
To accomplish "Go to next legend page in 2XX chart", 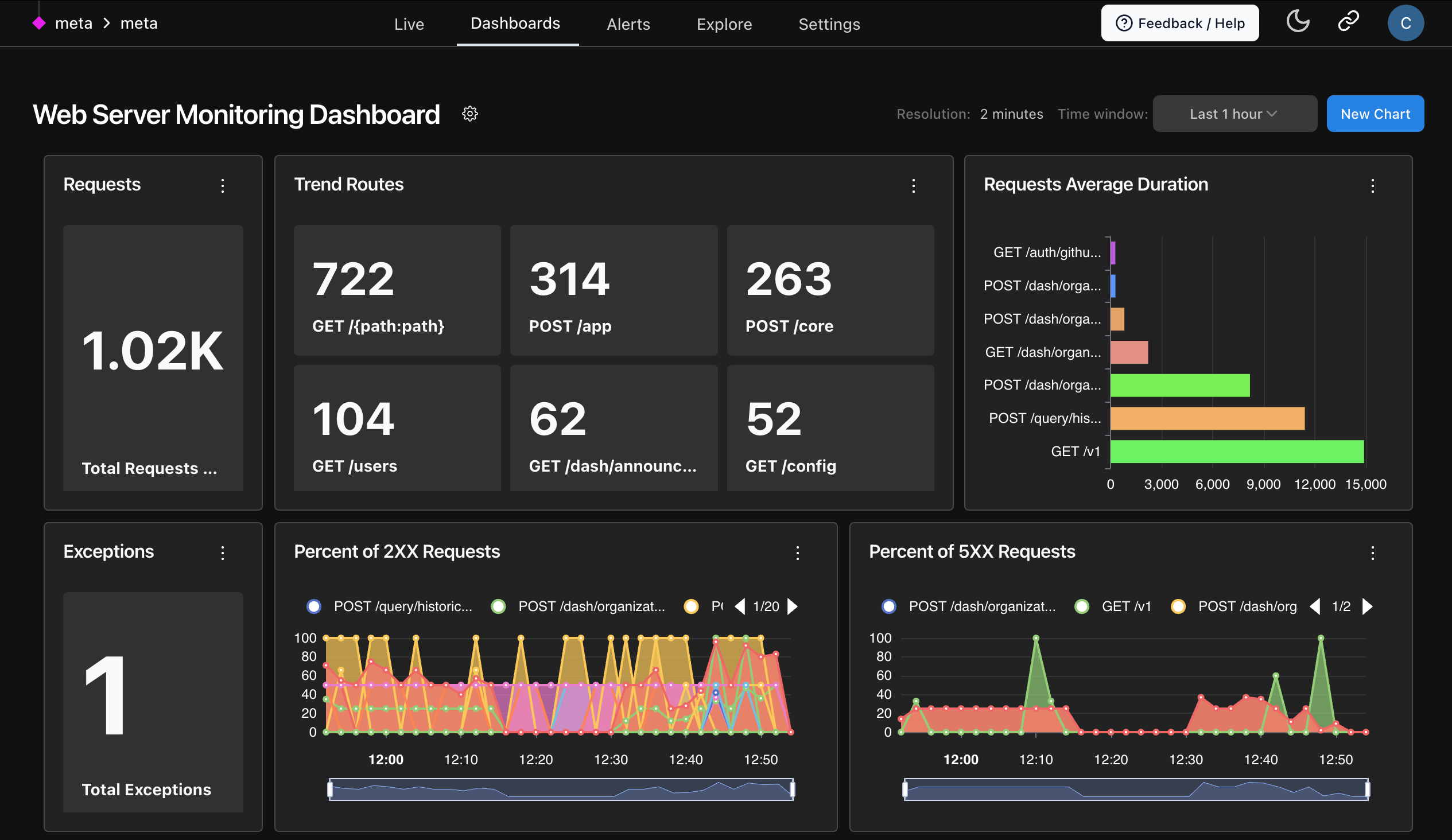I will tap(793, 606).
